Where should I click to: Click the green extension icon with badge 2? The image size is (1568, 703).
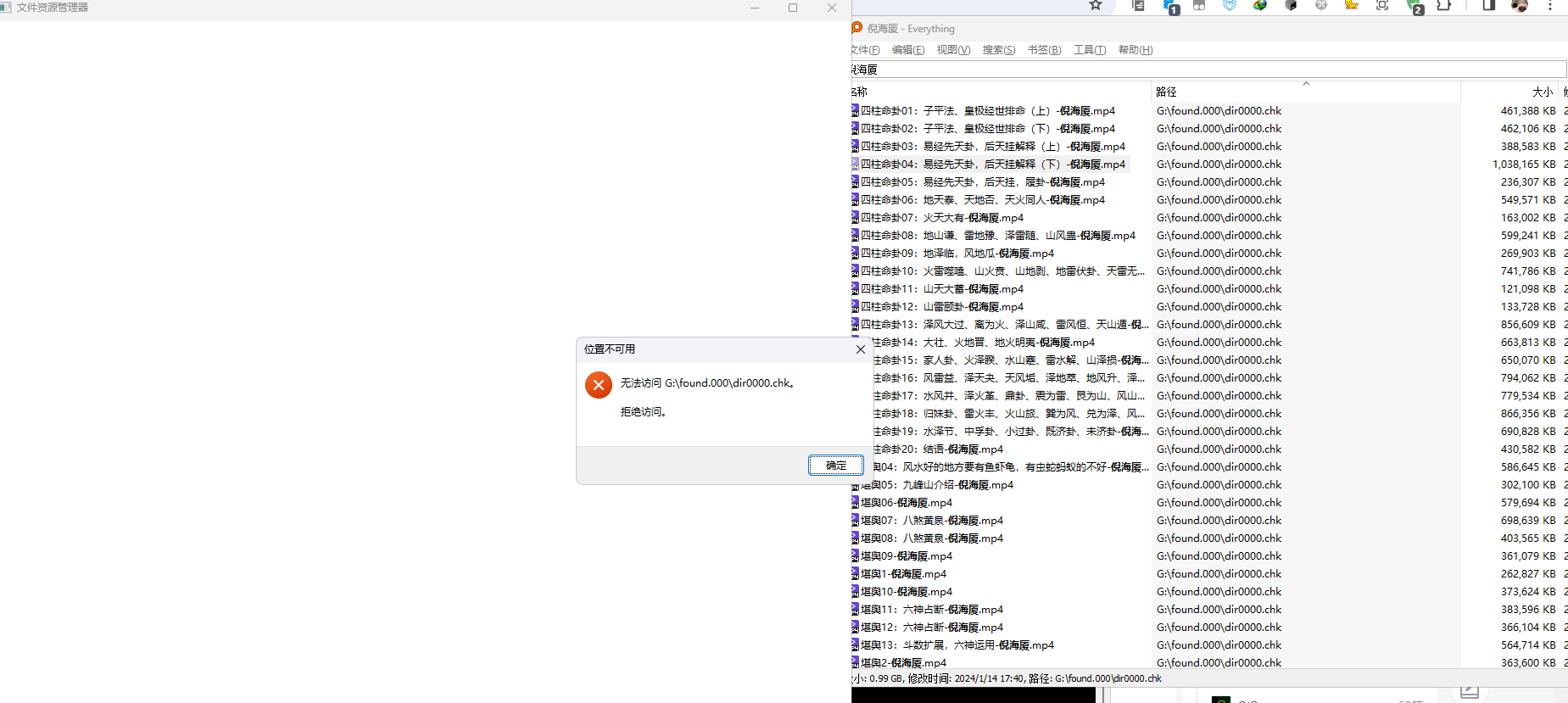pos(1414,6)
